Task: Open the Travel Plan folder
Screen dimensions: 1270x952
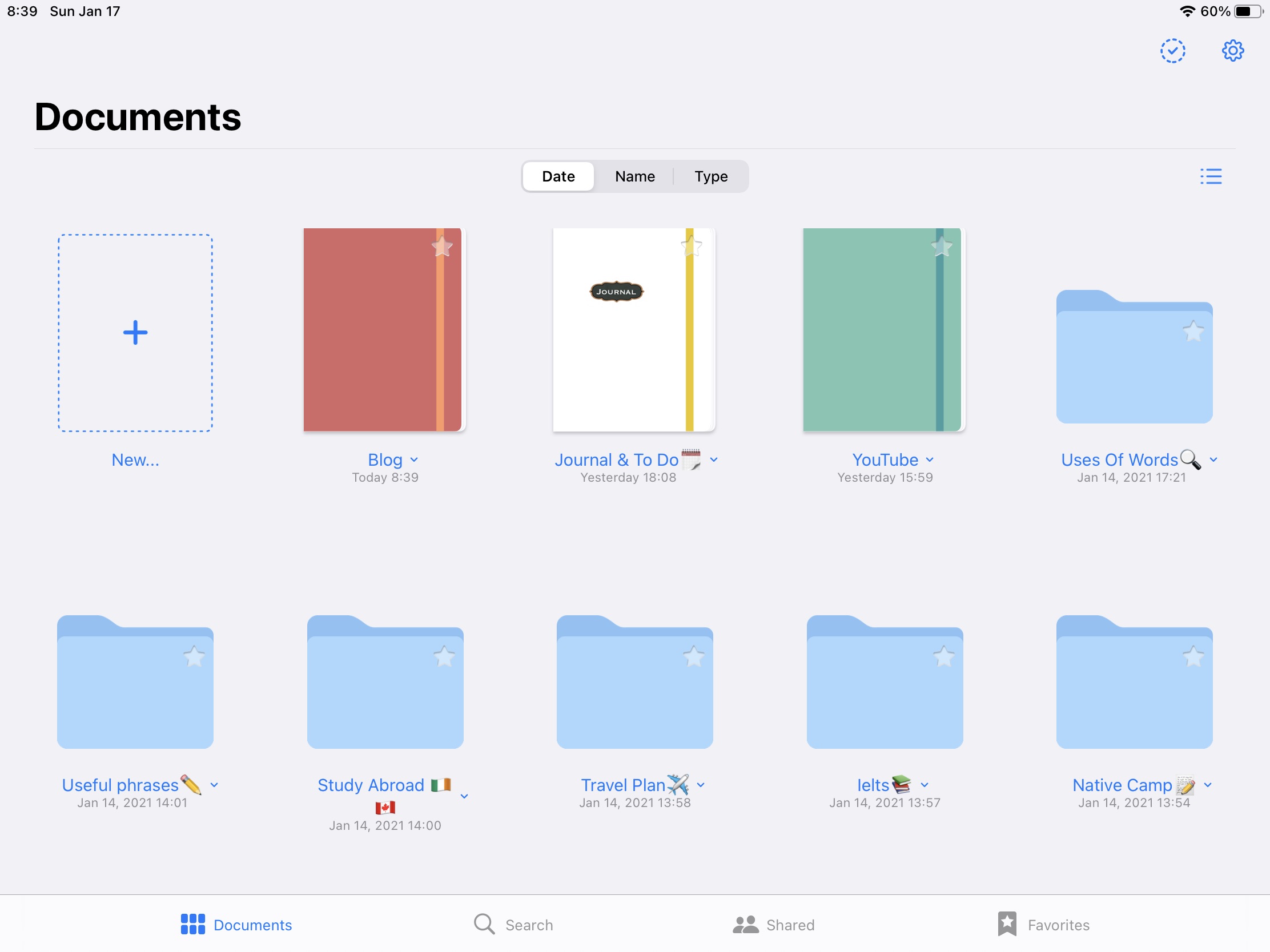Action: coord(634,683)
